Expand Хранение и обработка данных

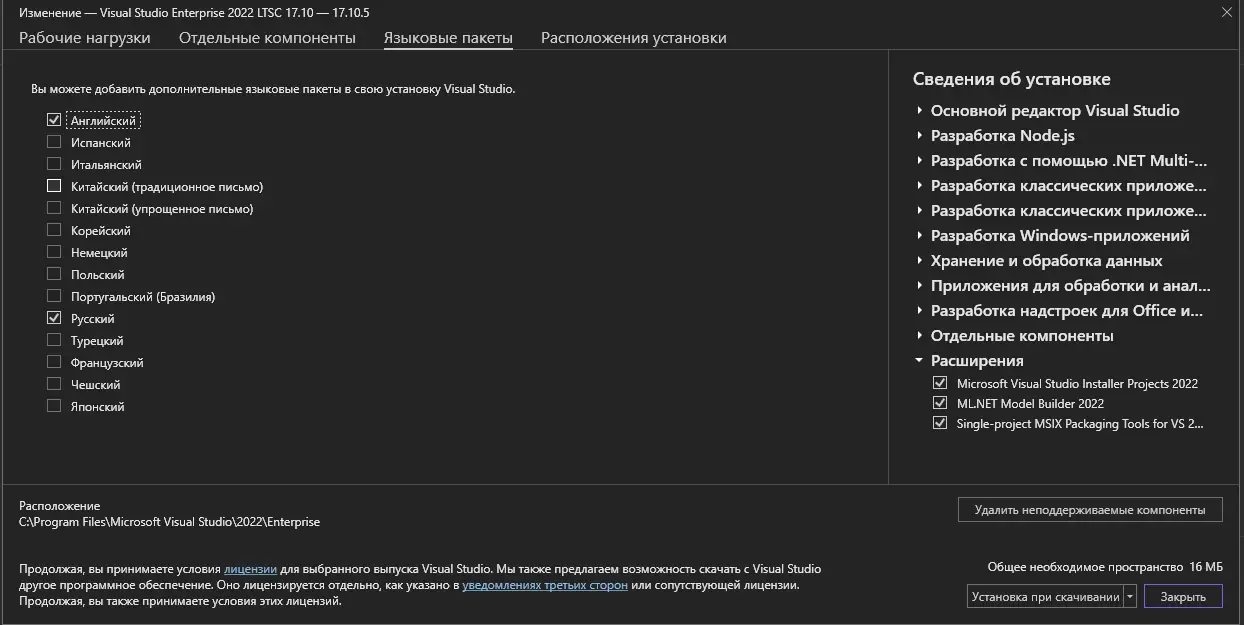(920, 261)
